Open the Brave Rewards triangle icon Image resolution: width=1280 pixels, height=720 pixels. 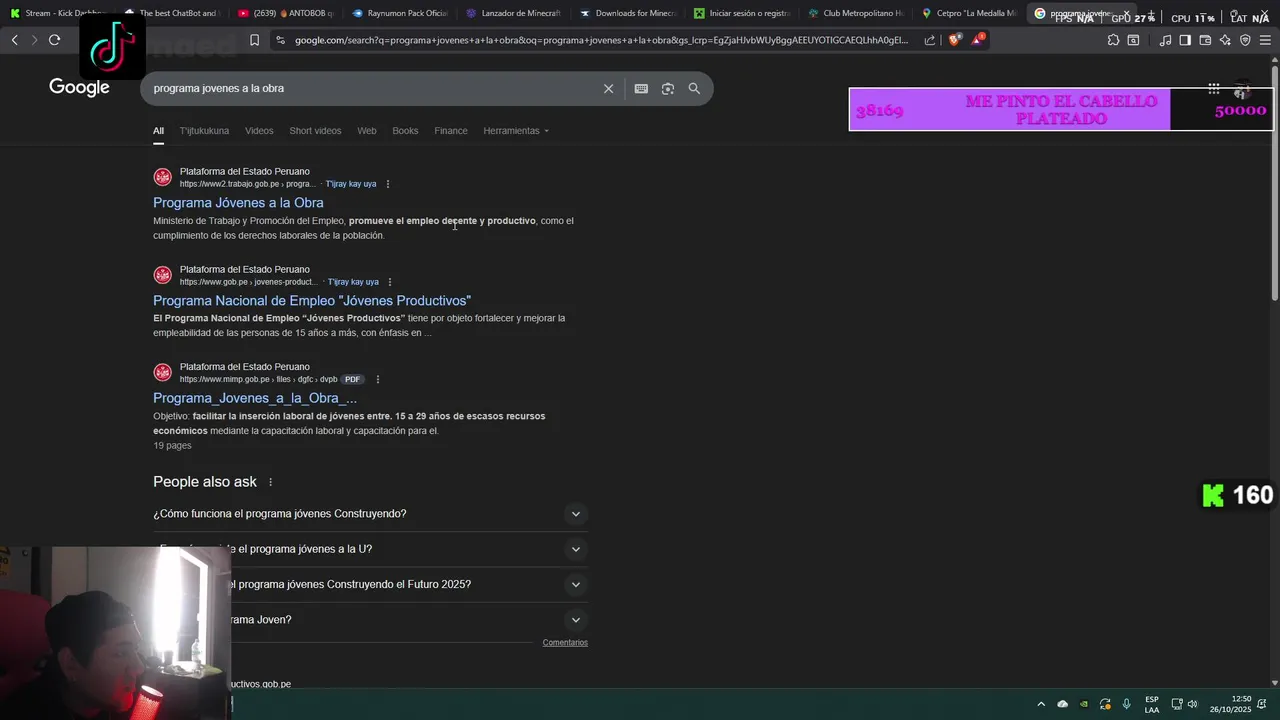pyautogui.click(x=978, y=40)
